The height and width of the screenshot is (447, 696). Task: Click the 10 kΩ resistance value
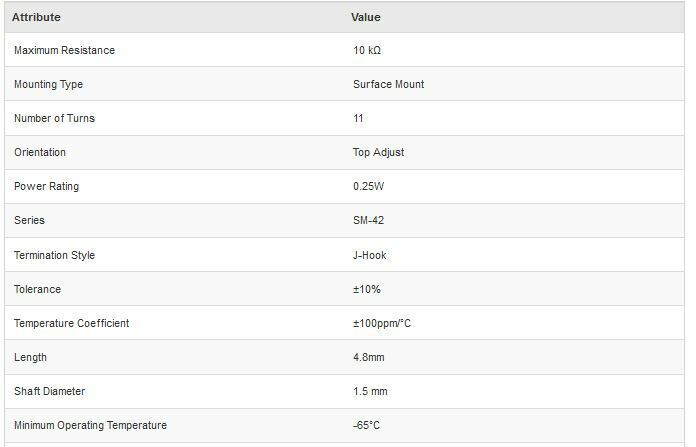click(367, 50)
